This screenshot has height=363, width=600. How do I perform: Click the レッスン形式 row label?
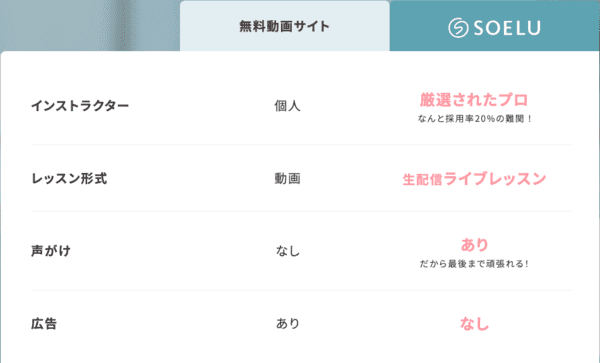coord(69,179)
